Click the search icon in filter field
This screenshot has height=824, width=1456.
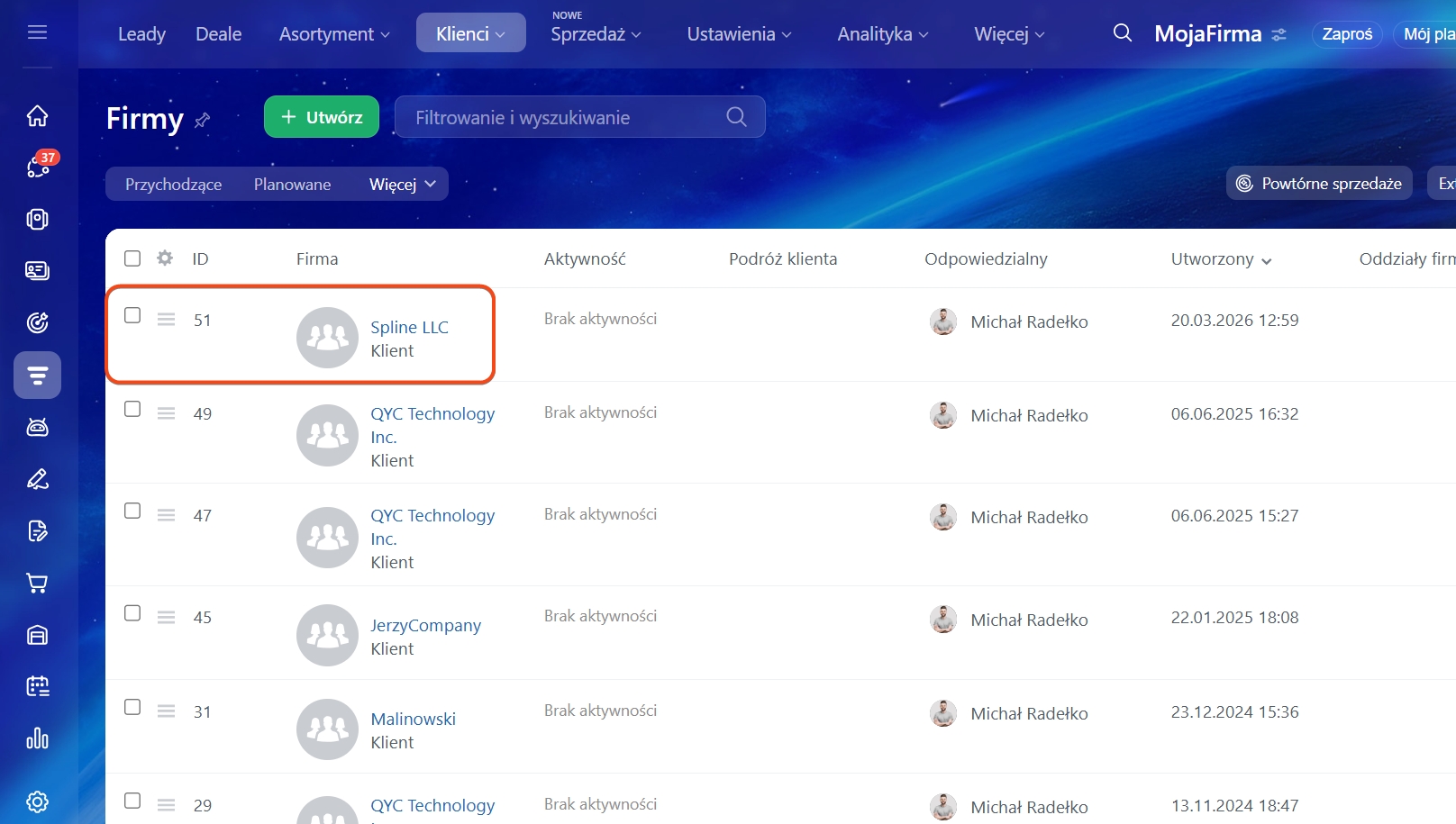[x=736, y=117]
